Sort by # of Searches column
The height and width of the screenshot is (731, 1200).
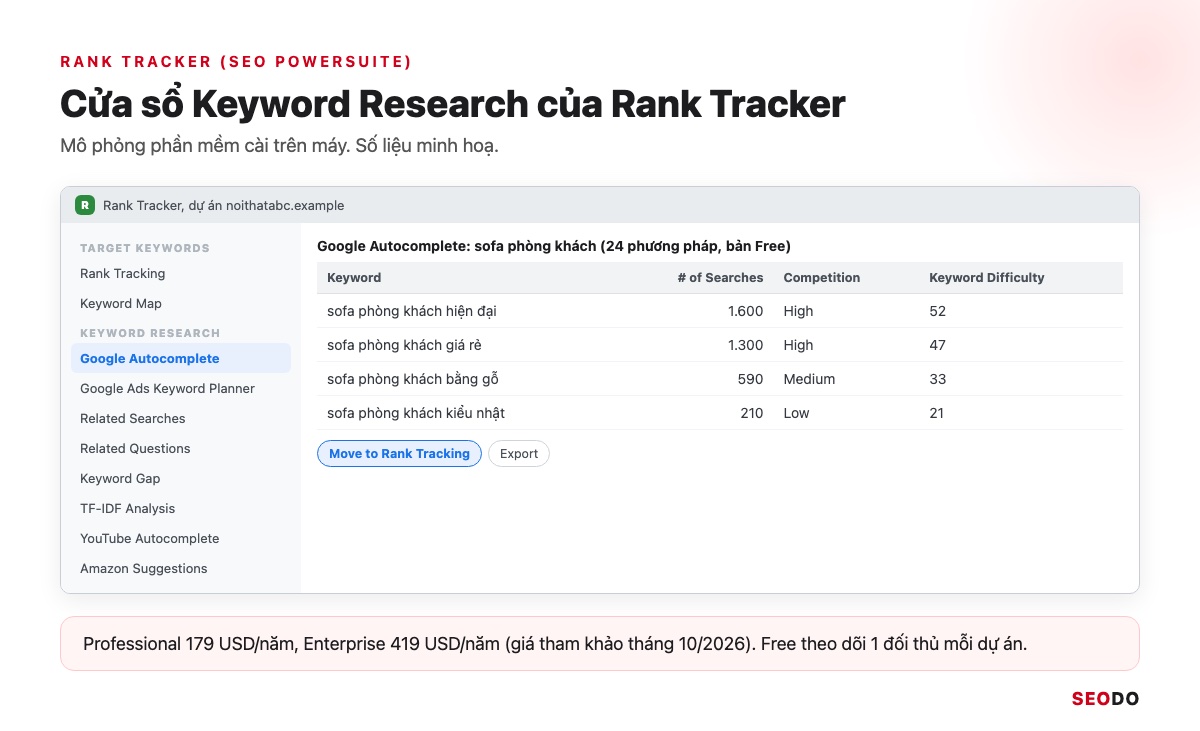(x=719, y=277)
